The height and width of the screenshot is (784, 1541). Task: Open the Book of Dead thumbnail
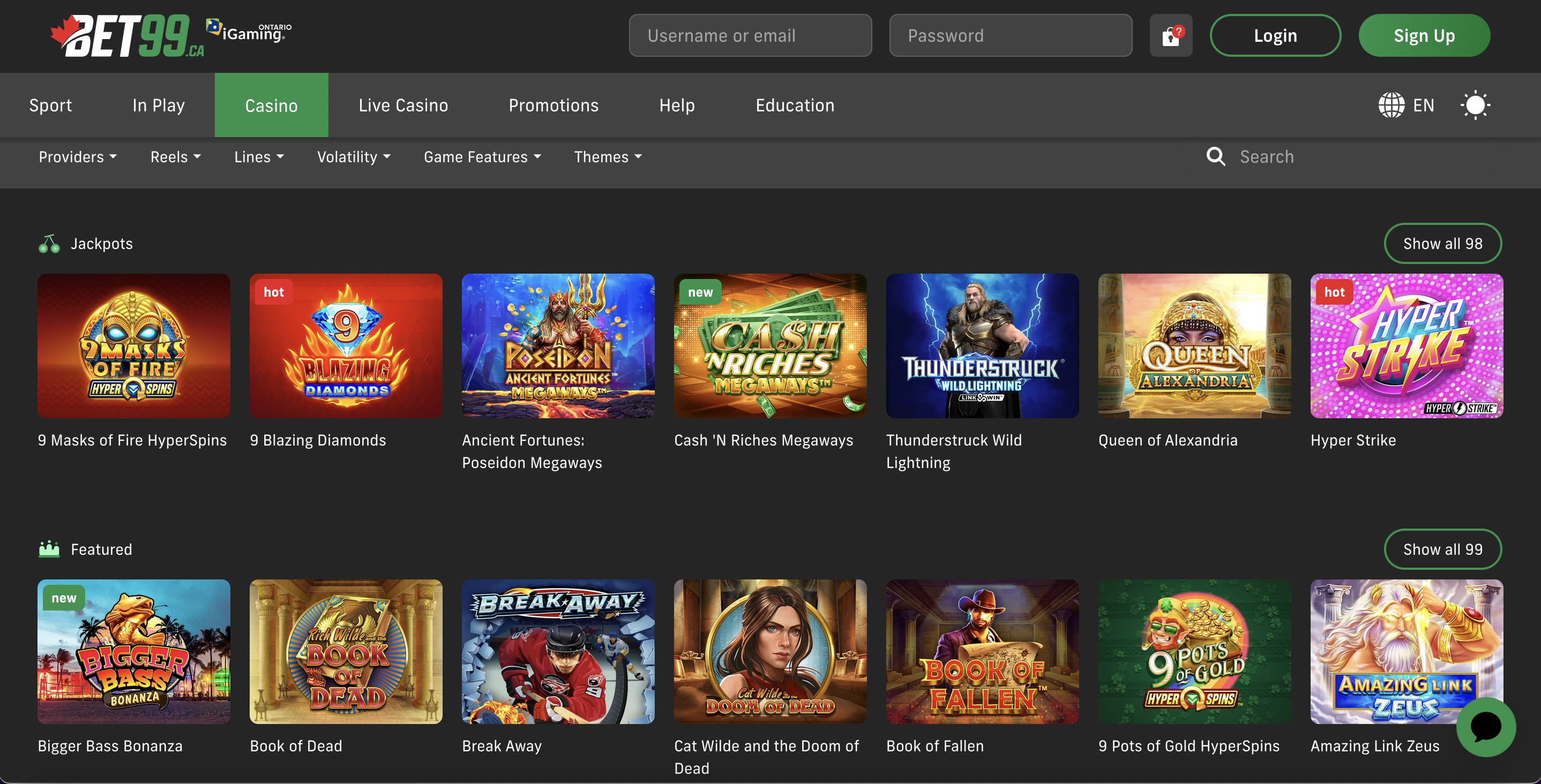(346, 651)
